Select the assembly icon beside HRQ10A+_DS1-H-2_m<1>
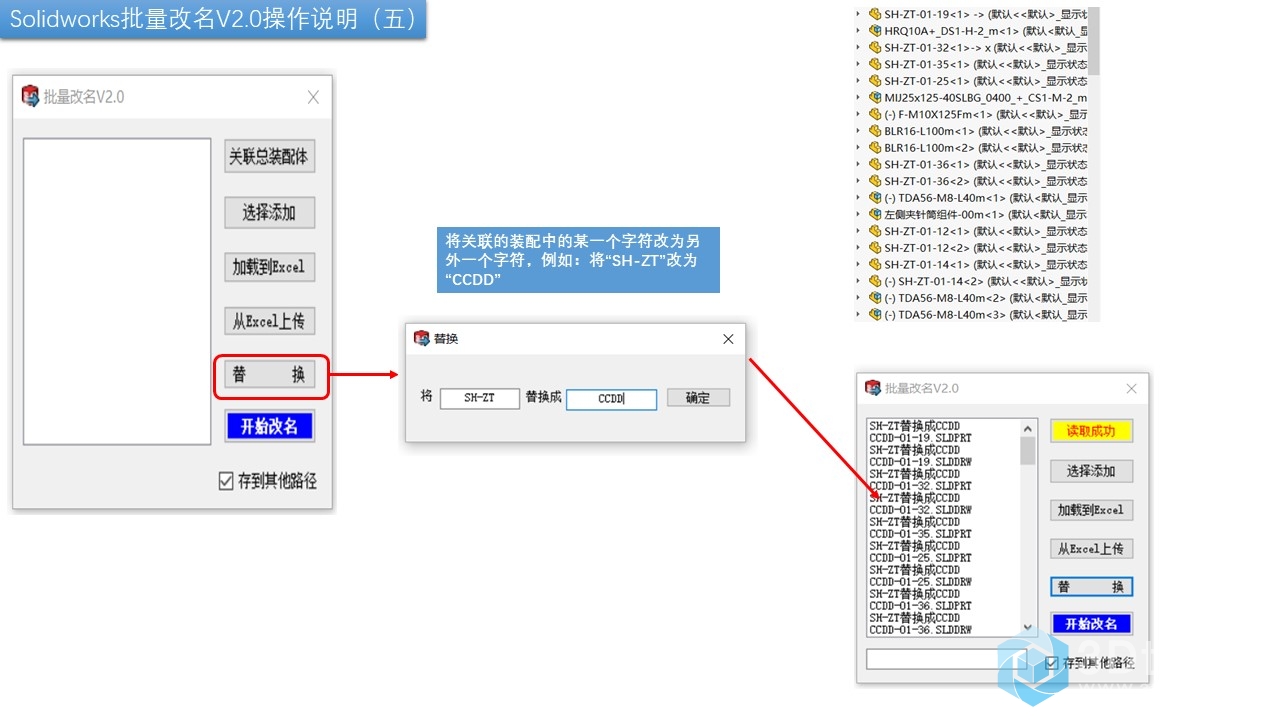 pyautogui.click(x=875, y=31)
